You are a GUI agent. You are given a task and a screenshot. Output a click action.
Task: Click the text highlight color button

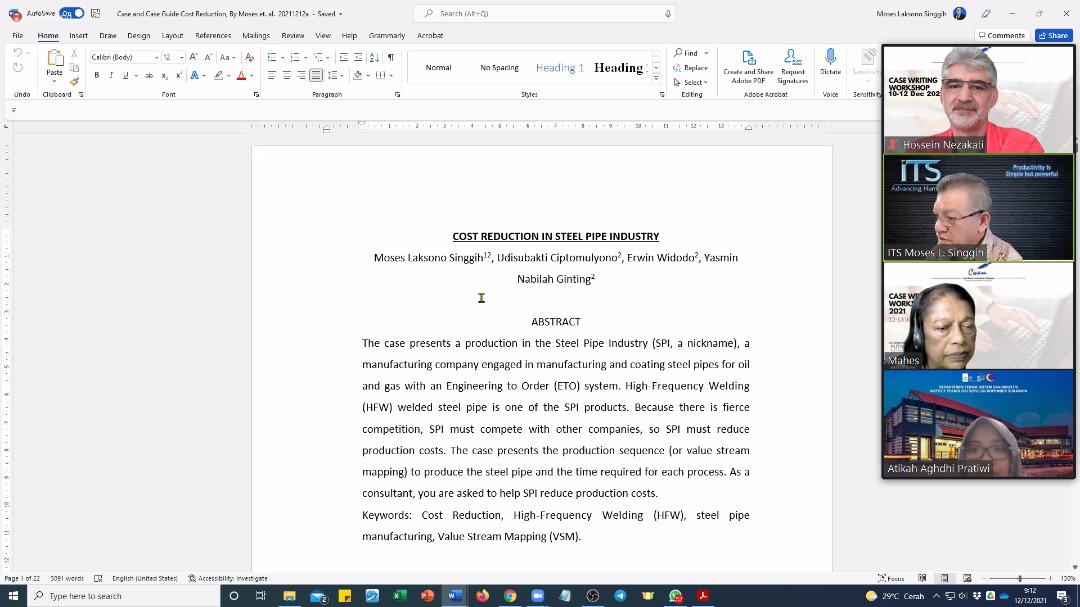pyautogui.click(x=218, y=76)
